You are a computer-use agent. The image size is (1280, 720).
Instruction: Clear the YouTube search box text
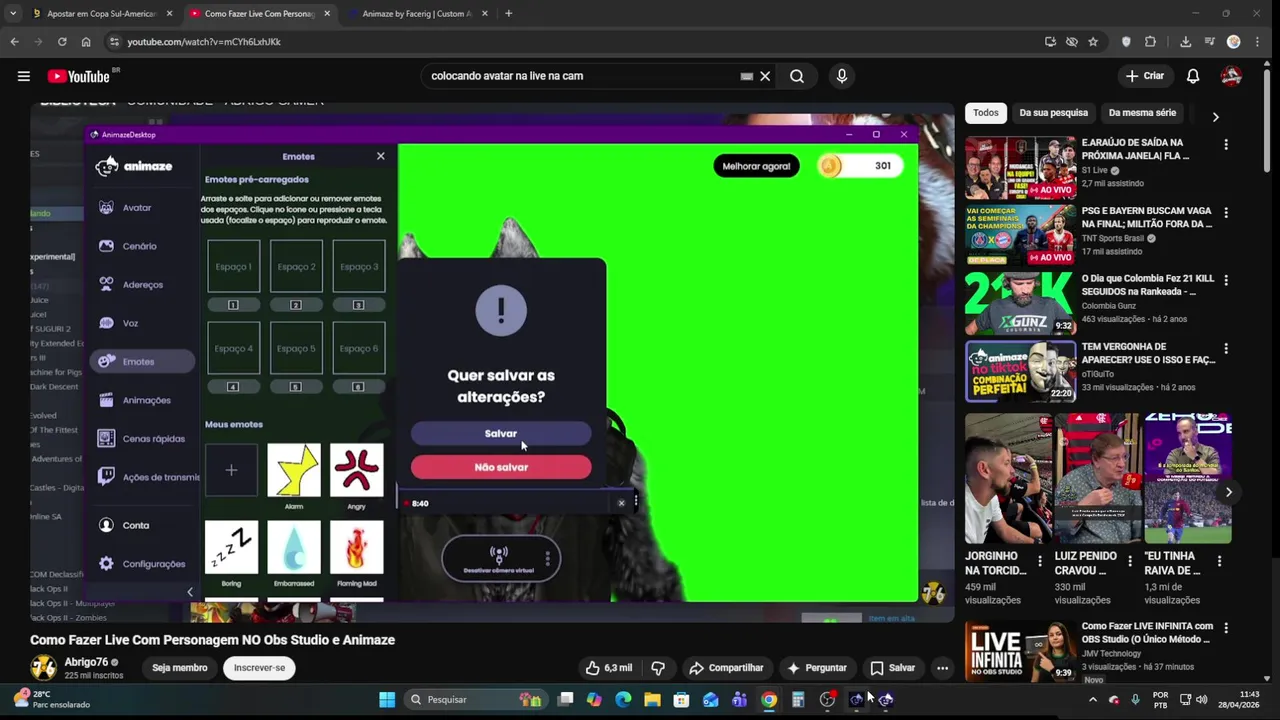coord(765,76)
